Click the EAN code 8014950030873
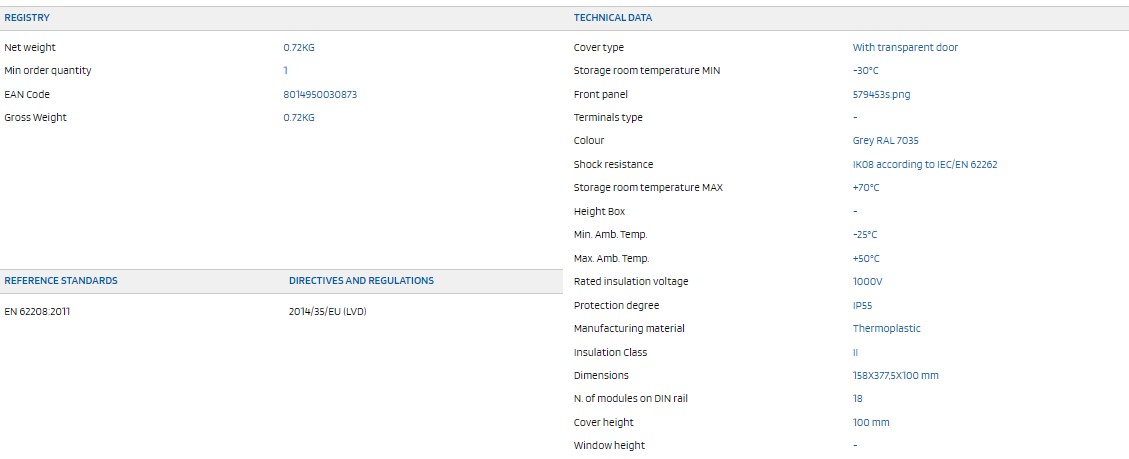 point(320,94)
